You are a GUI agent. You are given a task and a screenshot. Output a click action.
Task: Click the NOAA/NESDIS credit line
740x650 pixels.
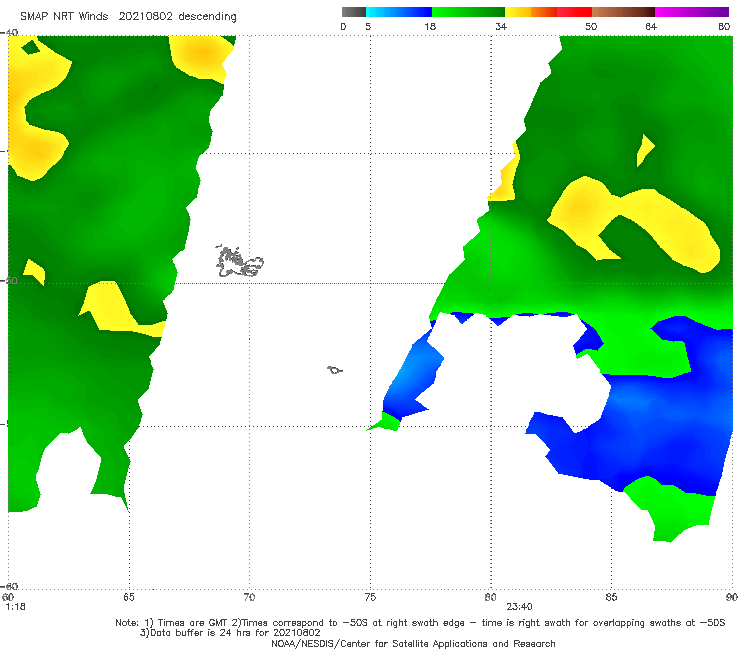pyautogui.click(x=413, y=644)
